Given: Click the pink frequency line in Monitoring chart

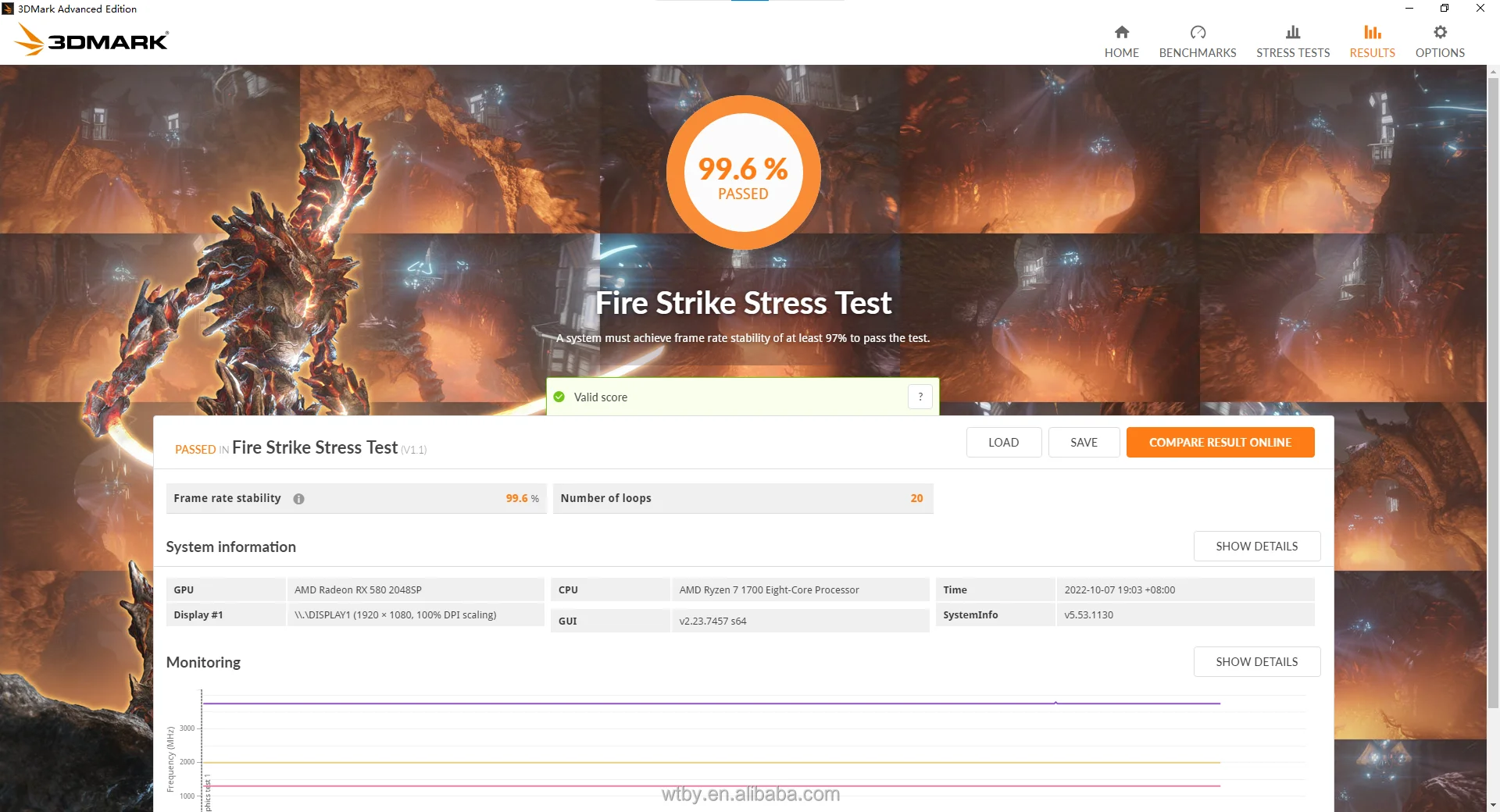Looking at the screenshot, I should 711,785.
